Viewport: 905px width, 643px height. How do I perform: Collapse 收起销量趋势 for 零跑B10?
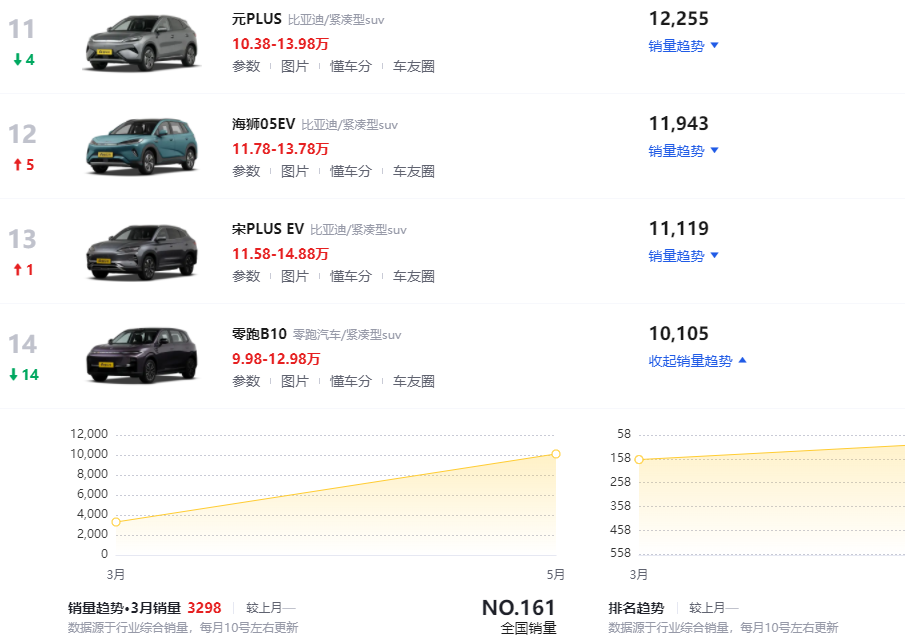(697, 361)
